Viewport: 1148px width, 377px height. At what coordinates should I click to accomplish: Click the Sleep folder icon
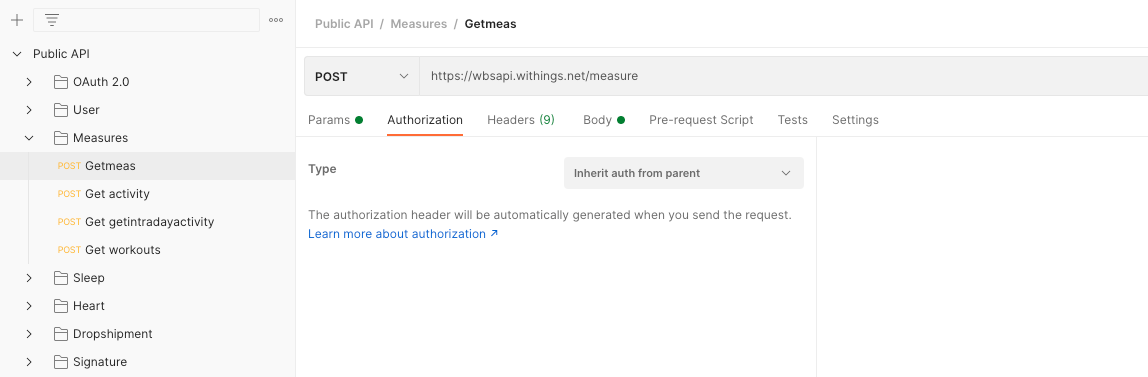click(61, 278)
